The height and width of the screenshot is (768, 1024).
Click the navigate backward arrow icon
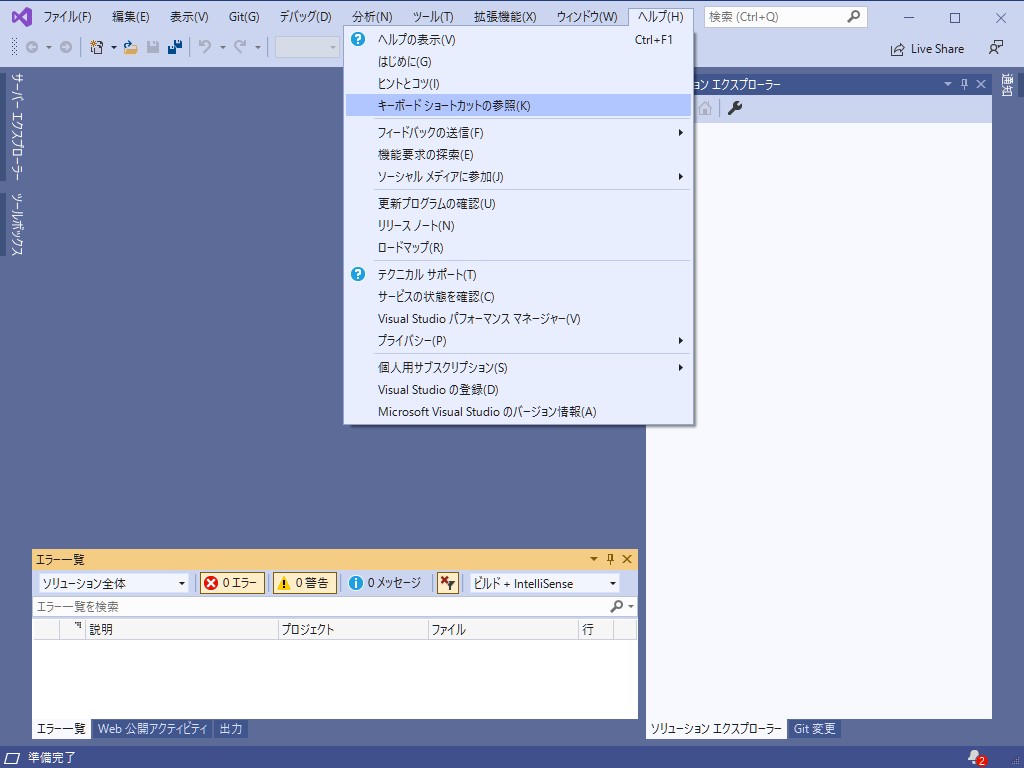[31, 47]
